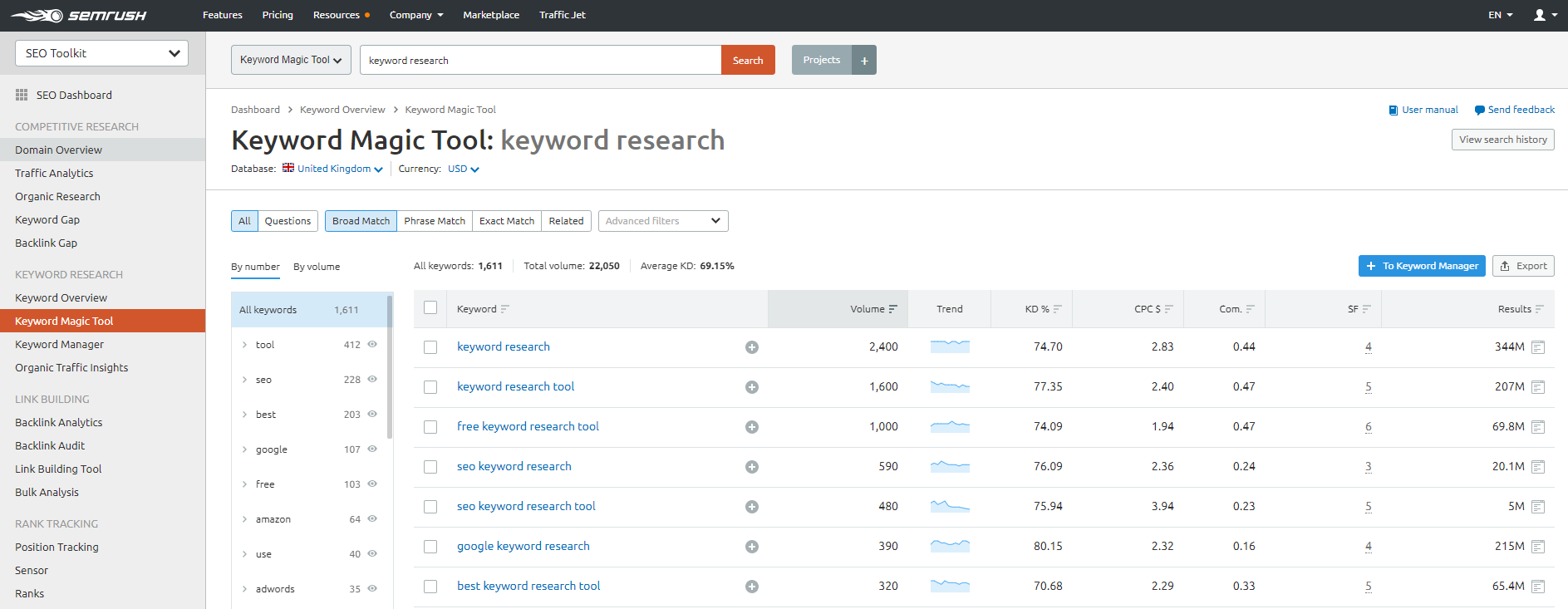Switch to the Phrase Match tab
This screenshot has width=1568, height=609.
tap(434, 221)
